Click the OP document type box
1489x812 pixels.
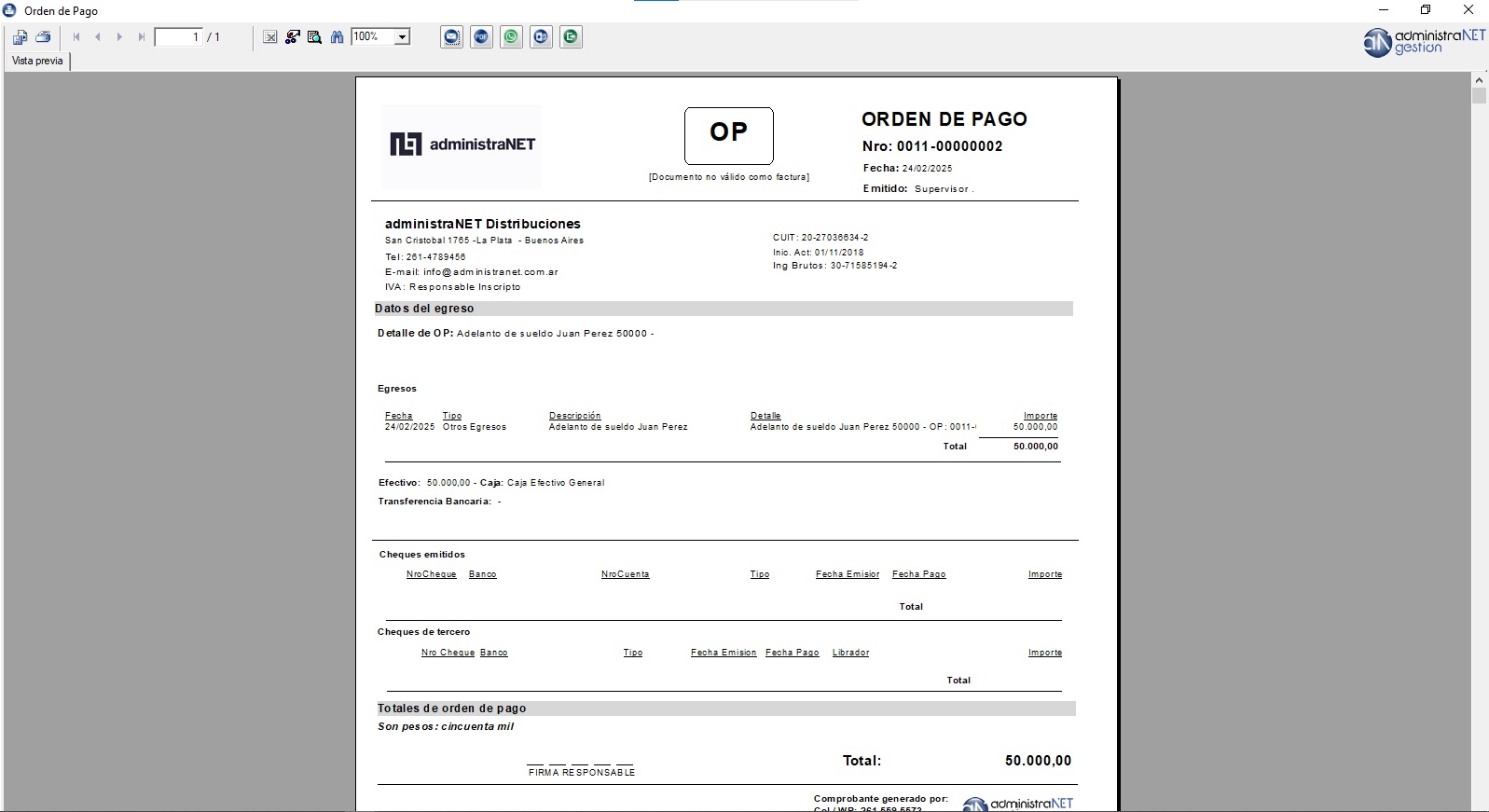(x=729, y=136)
